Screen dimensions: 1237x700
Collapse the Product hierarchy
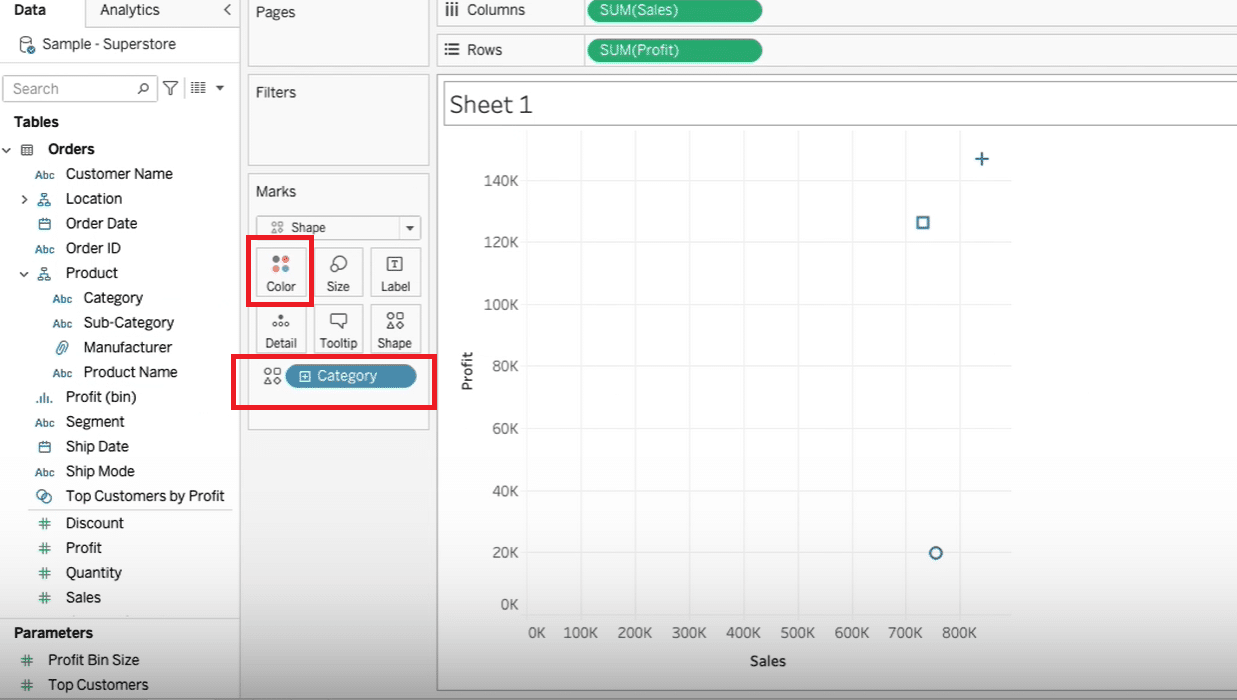24,274
